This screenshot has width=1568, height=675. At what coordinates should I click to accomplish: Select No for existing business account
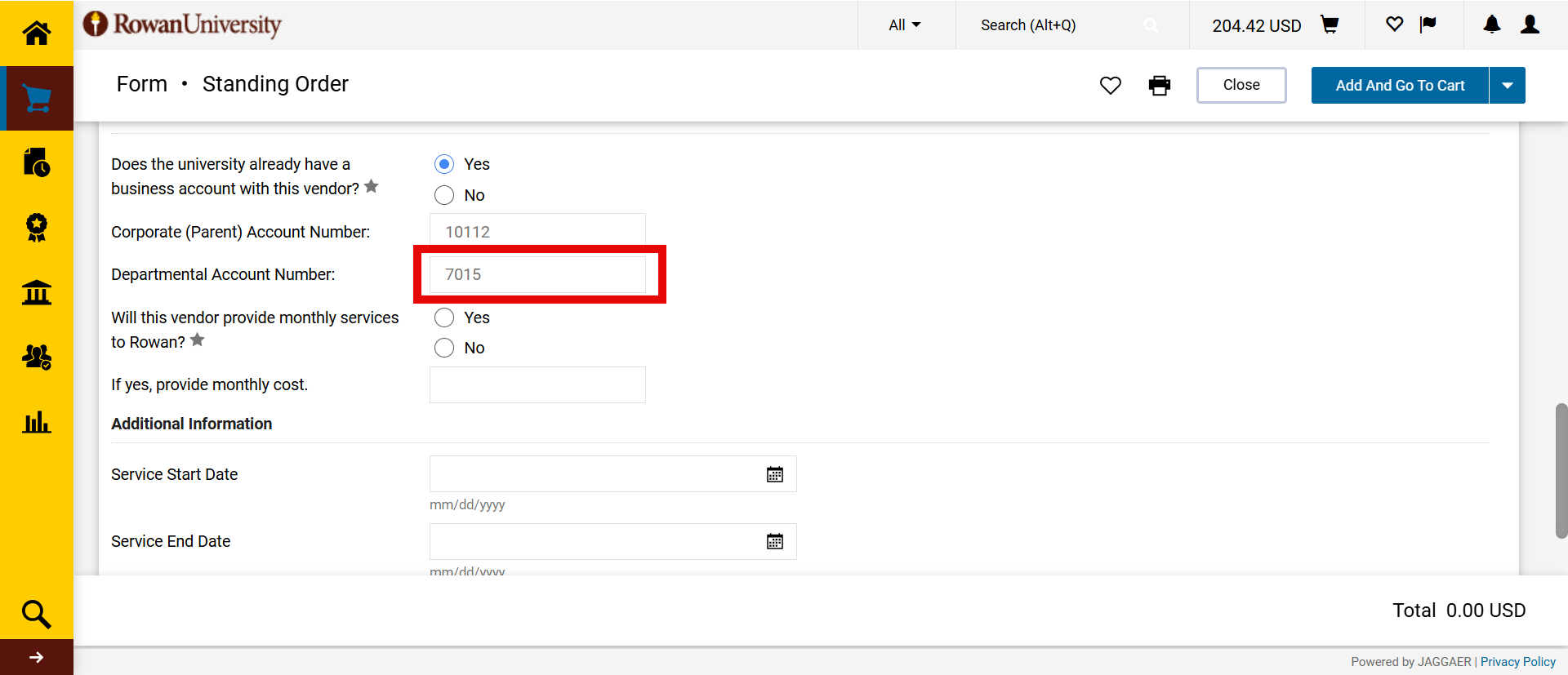coord(444,195)
